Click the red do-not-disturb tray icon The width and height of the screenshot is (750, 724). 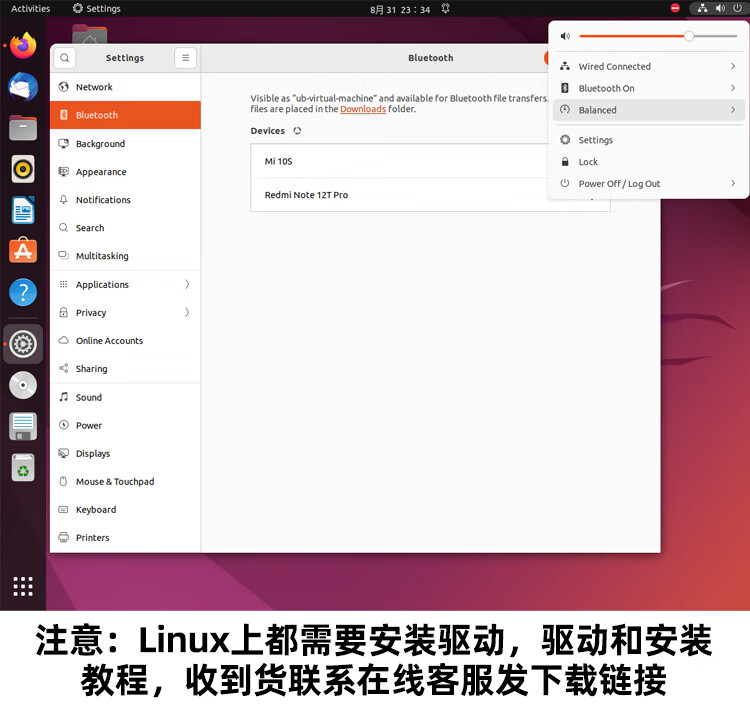(675, 8)
